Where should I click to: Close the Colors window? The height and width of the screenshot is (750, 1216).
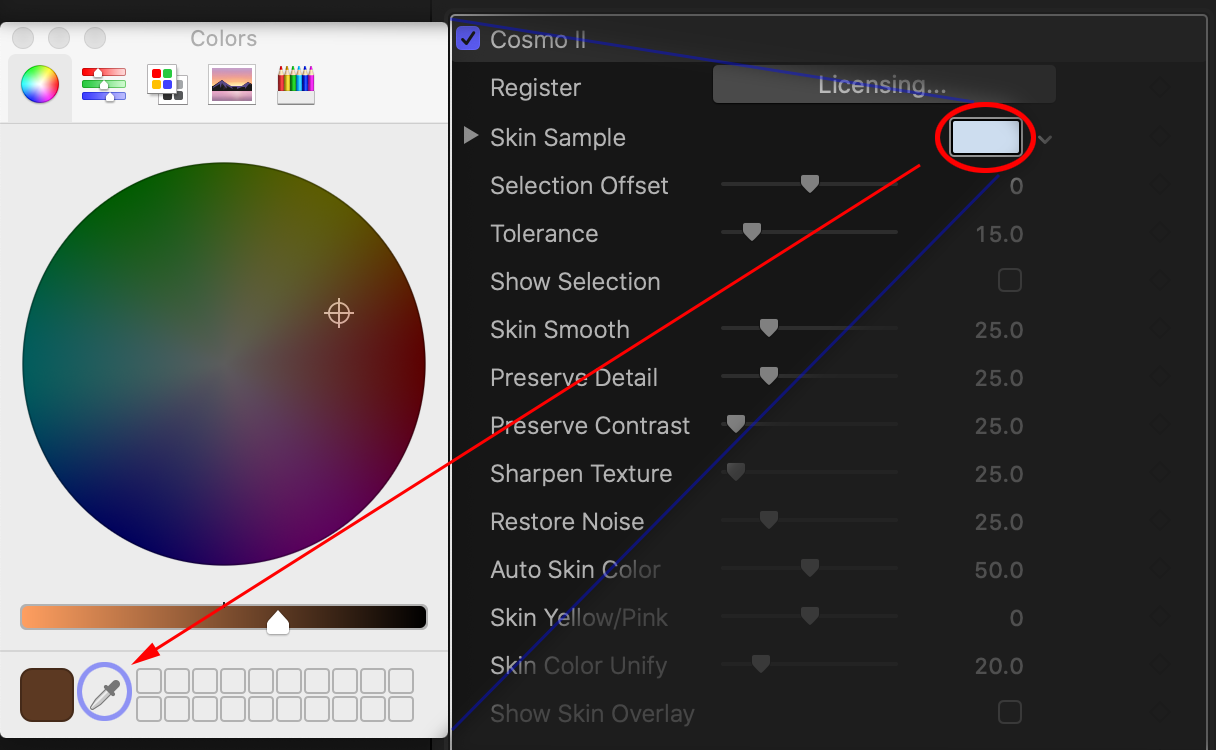click(23, 38)
